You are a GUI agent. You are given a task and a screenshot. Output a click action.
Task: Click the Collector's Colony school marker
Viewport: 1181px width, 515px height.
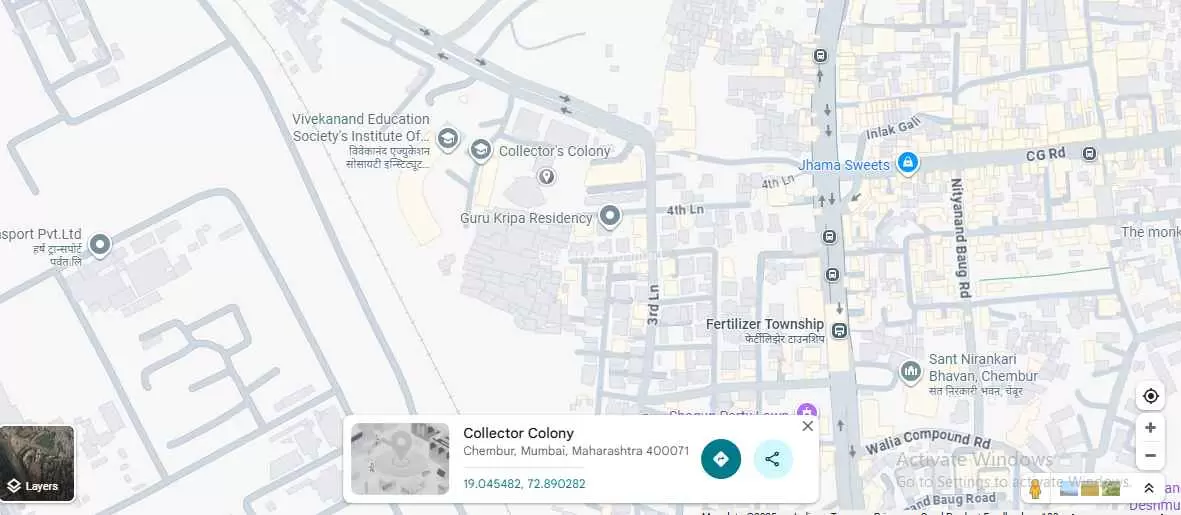pyautogui.click(x=481, y=150)
